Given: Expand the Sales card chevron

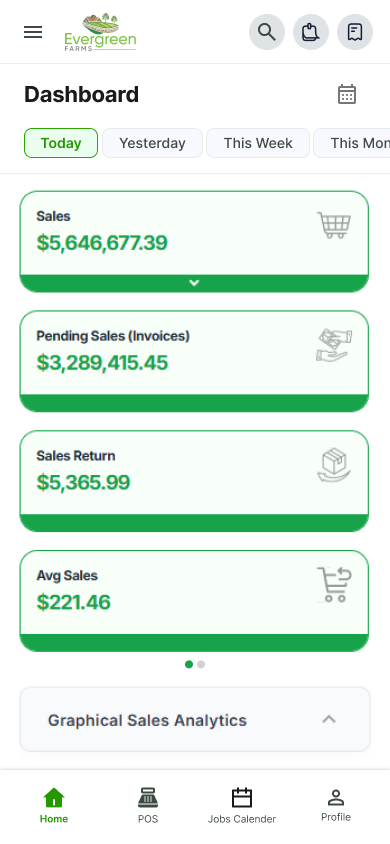Looking at the screenshot, I should click(194, 283).
